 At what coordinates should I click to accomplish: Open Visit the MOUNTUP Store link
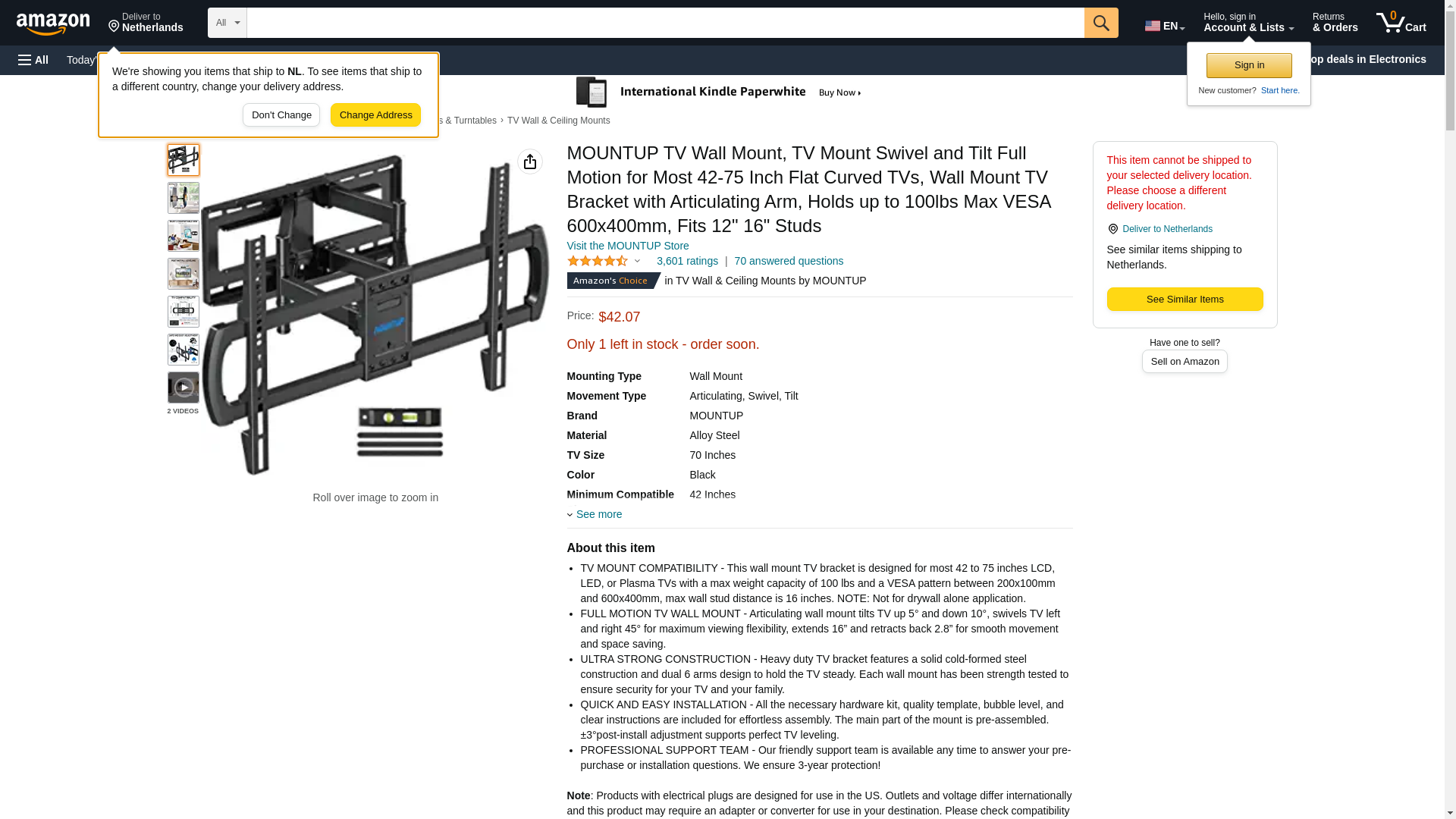pos(628,246)
